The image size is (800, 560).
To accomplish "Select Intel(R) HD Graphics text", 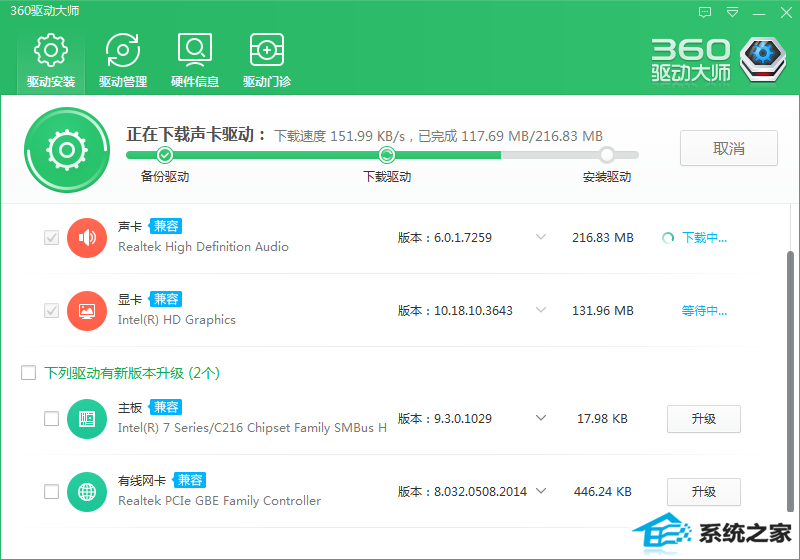I will tap(177, 320).
